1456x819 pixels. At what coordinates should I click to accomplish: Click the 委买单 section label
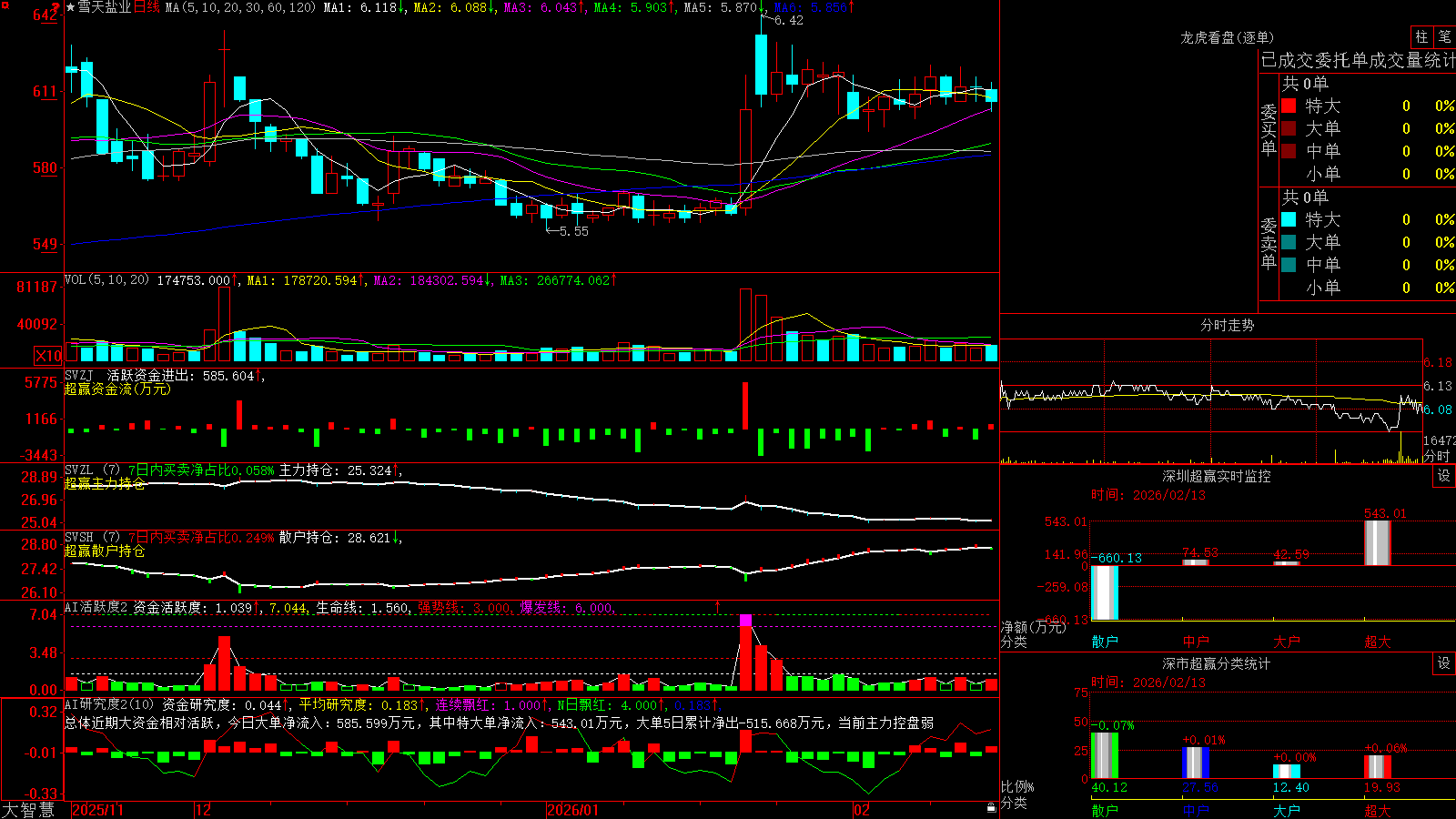[x=1269, y=129]
